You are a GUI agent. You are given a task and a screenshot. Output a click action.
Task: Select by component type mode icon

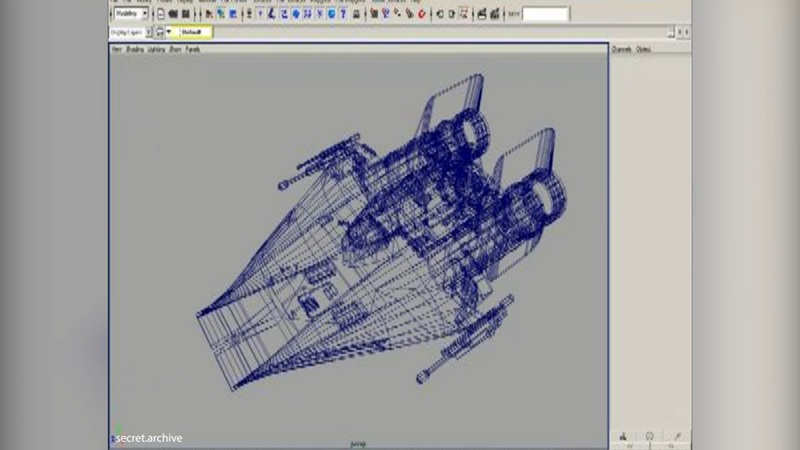[x=233, y=14]
